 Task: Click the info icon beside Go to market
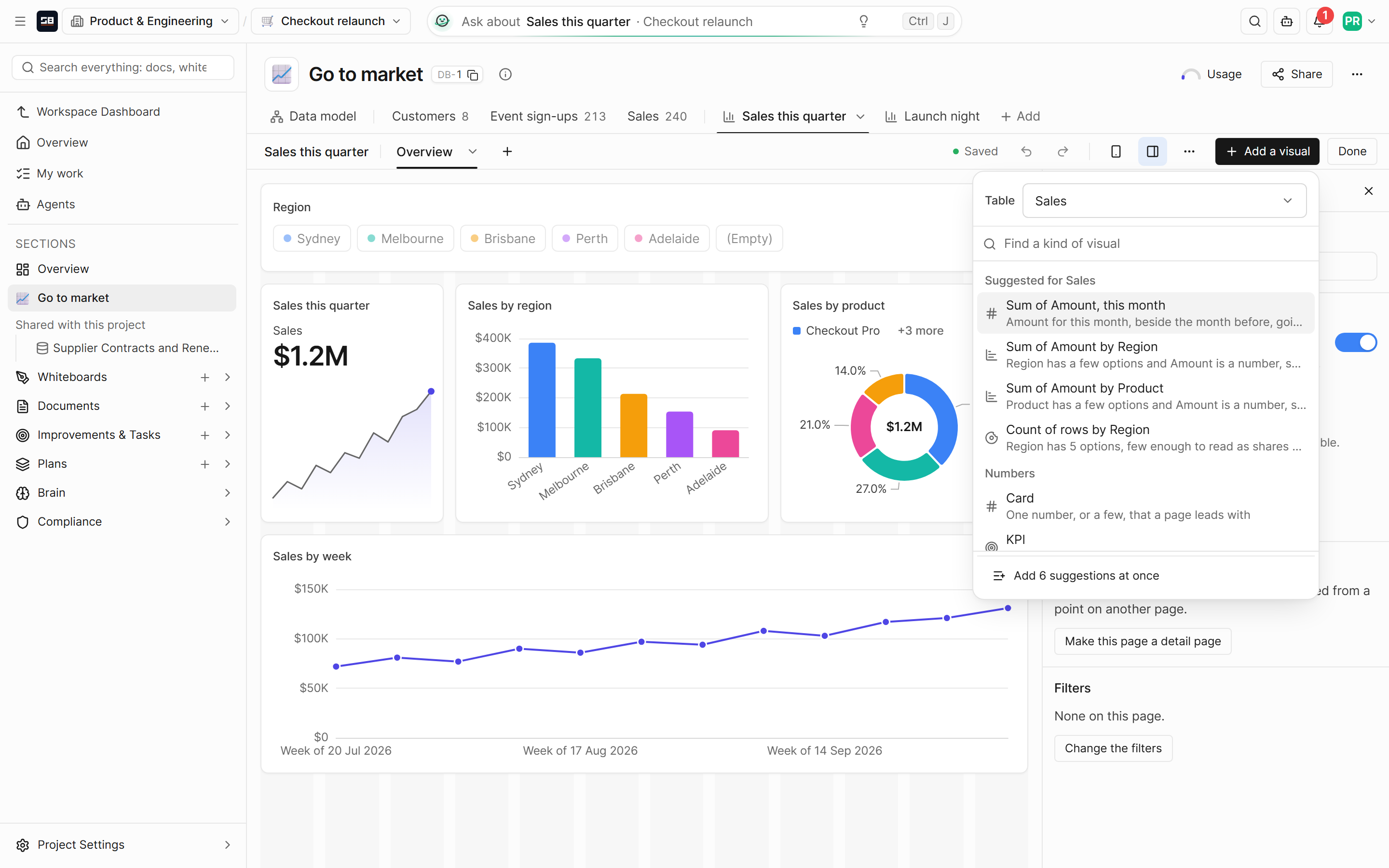pyautogui.click(x=505, y=74)
